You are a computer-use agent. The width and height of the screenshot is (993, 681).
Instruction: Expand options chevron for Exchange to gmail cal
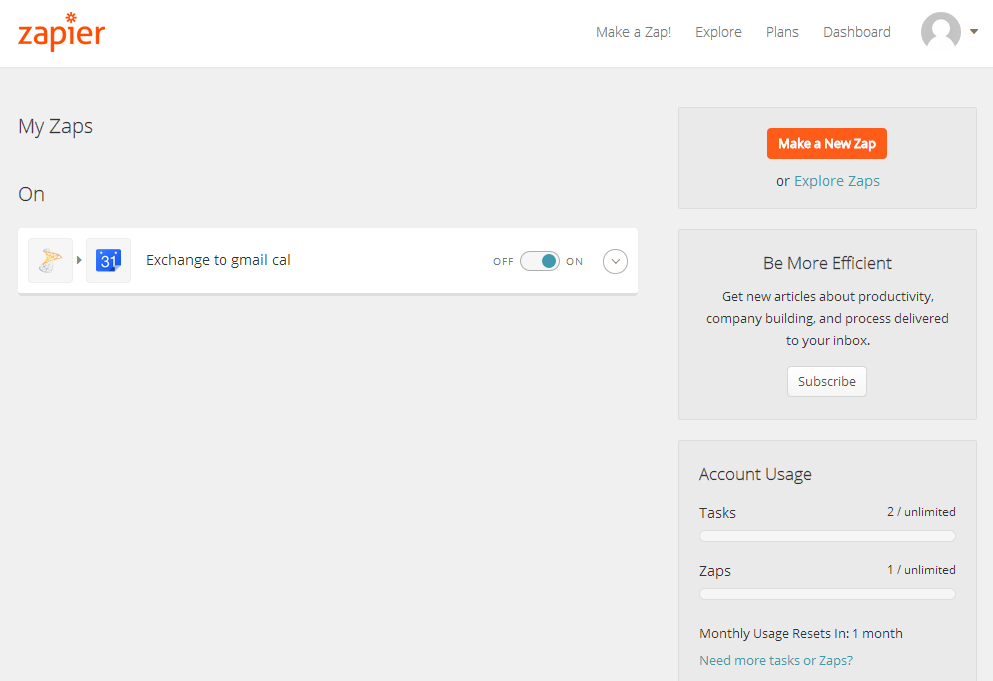615,261
